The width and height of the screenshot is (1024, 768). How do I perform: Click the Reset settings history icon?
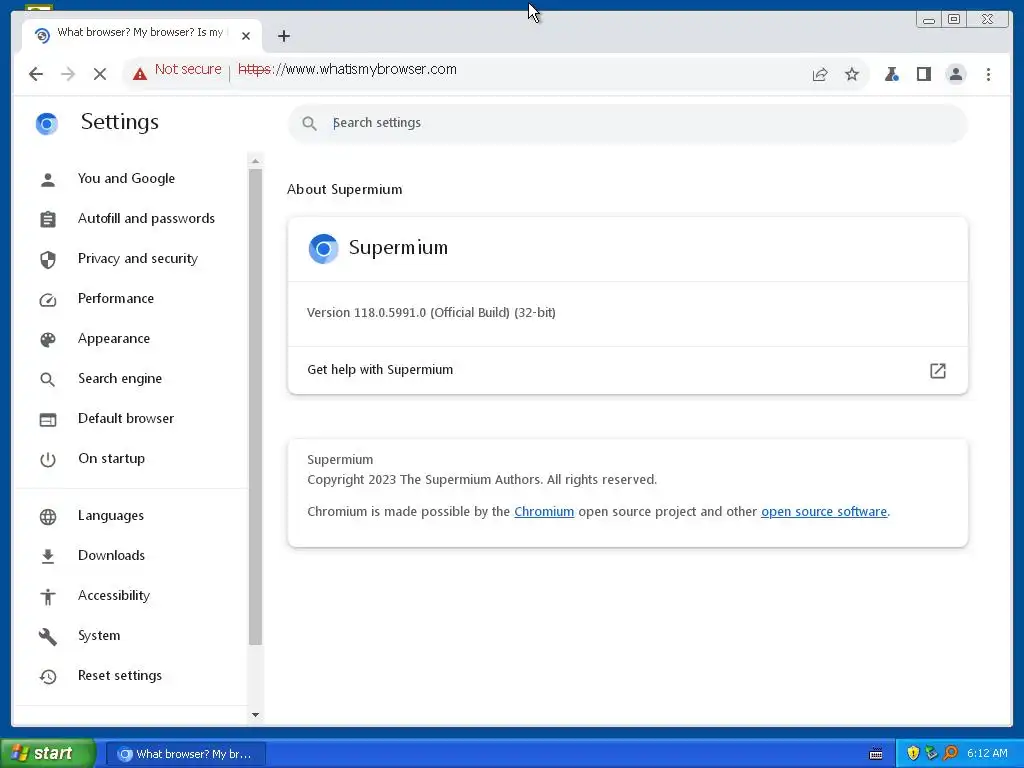48,677
